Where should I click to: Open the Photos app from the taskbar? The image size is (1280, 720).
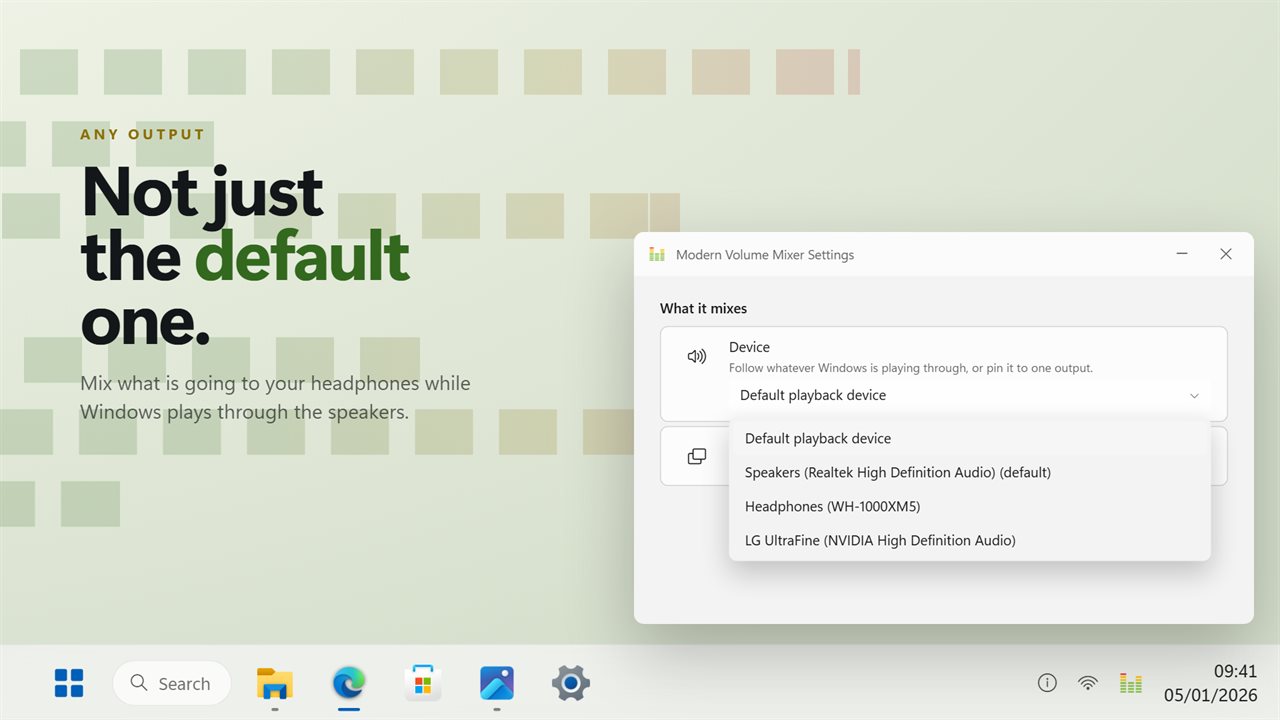(x=497, y=683)
